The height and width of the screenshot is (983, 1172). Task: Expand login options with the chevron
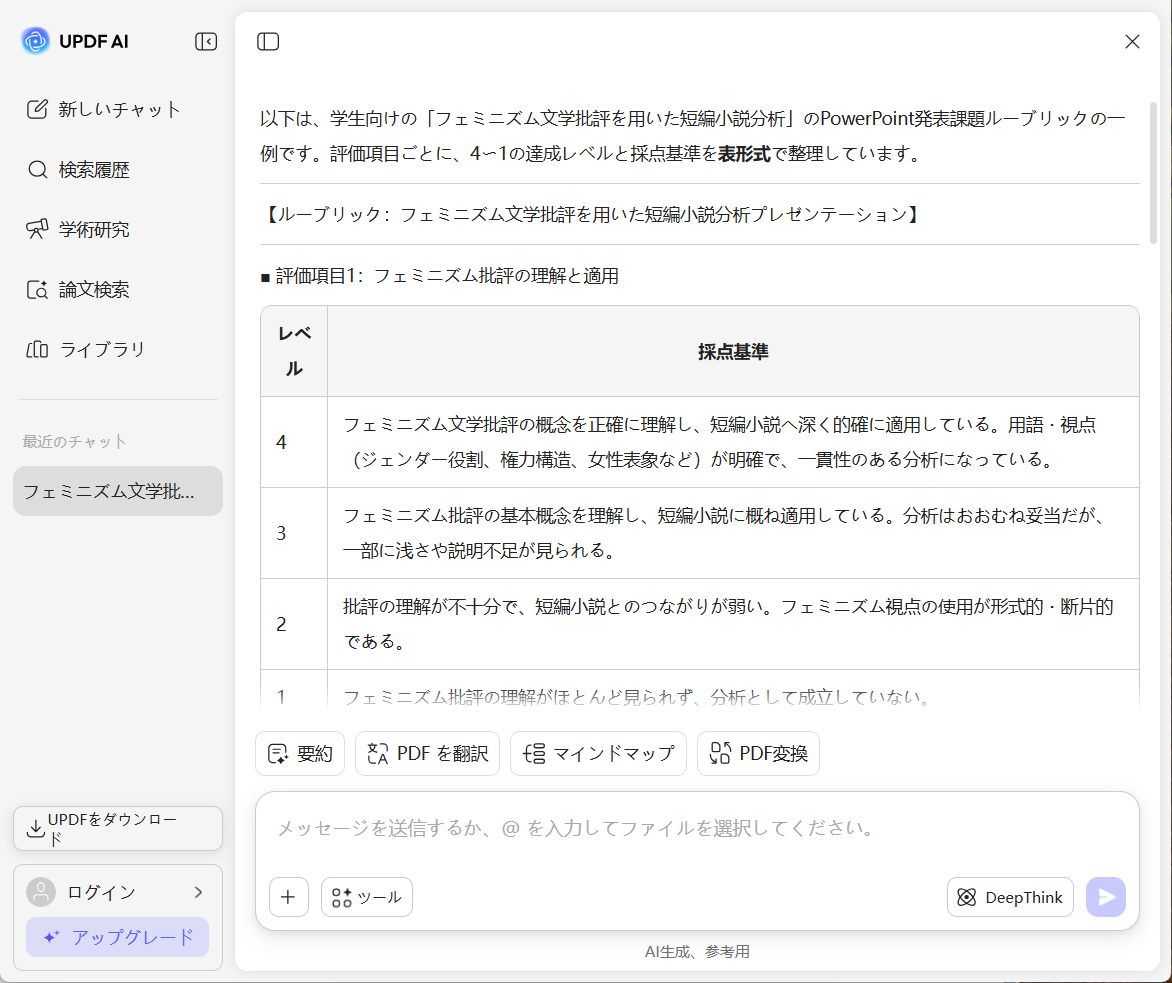(x=198, y=892)
